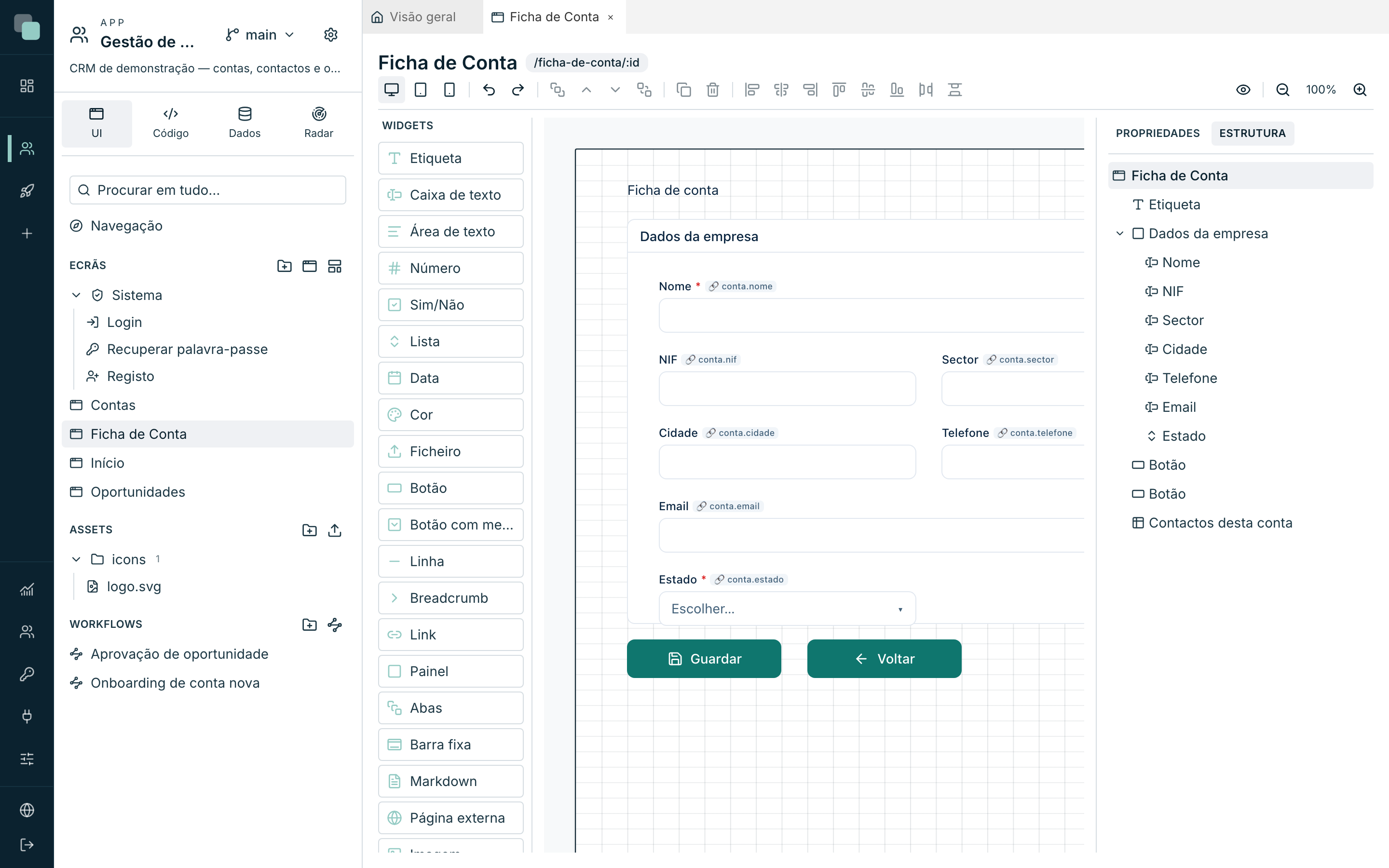The image size is (1389, 868).
Task: Click the plus icon in left rail
Action: 27,234
